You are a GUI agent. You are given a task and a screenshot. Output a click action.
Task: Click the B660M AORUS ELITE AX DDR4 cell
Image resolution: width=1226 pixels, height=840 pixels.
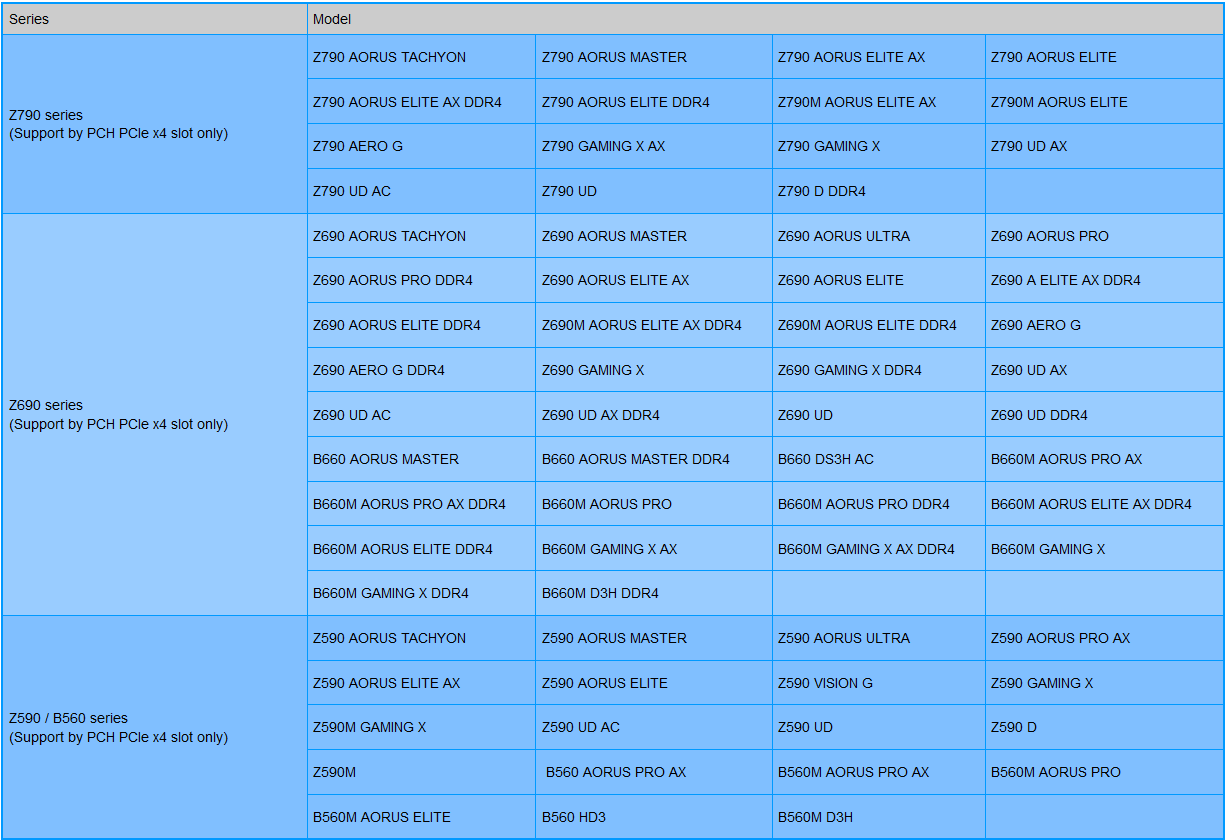point(1105,504)
